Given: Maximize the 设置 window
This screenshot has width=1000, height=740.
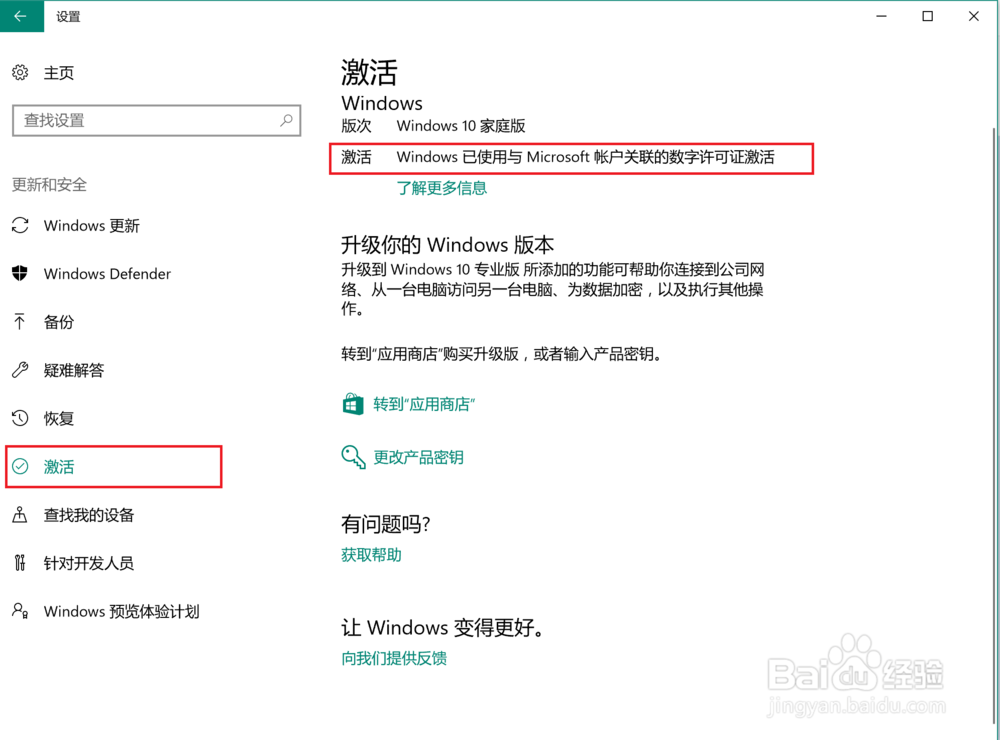Looking at the screenshot, I should (x=928, y=16).
